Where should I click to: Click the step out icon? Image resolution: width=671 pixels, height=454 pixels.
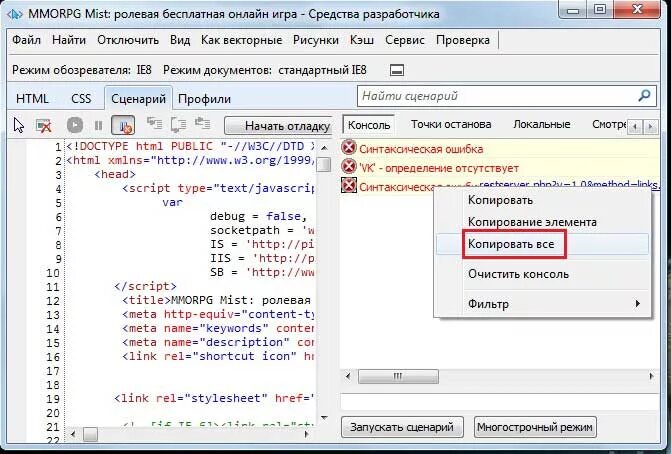(202, 124)
